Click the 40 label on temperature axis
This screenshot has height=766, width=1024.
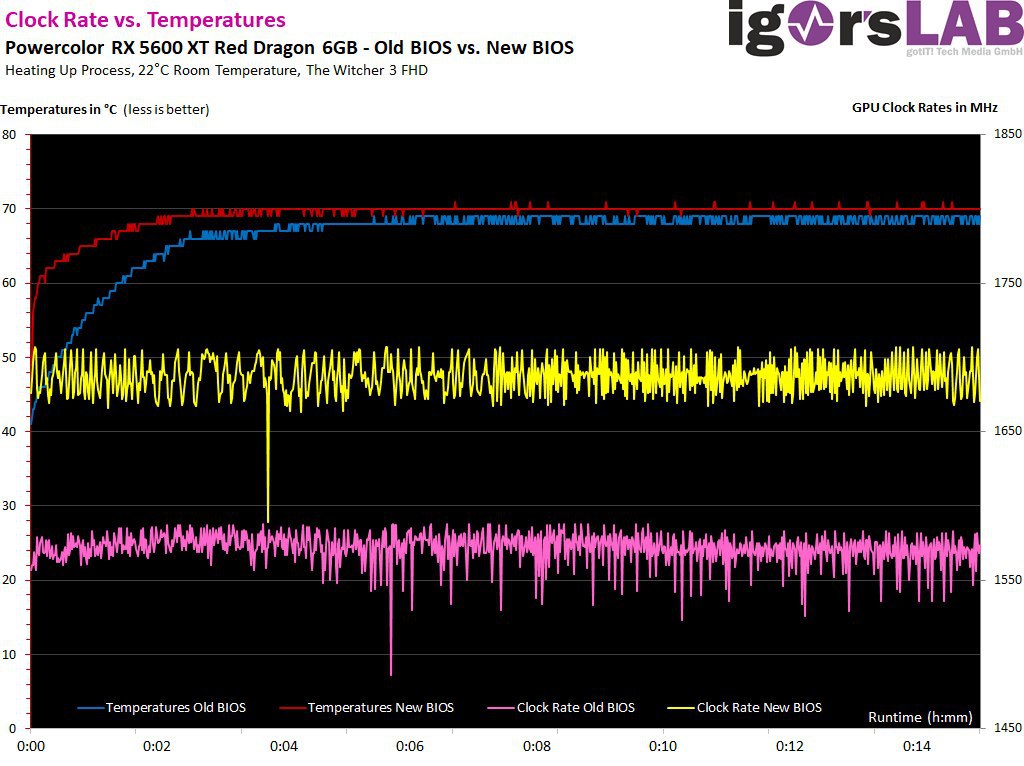[x=9, y=431]
